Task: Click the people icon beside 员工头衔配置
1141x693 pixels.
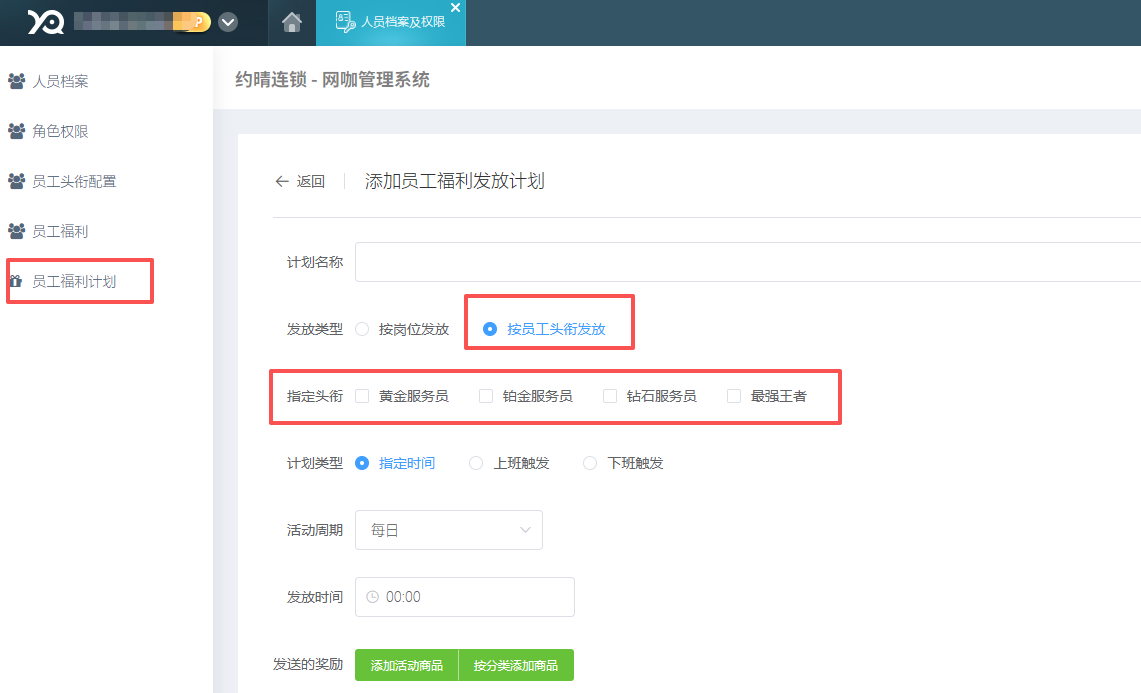Action: tap(16, 181)
